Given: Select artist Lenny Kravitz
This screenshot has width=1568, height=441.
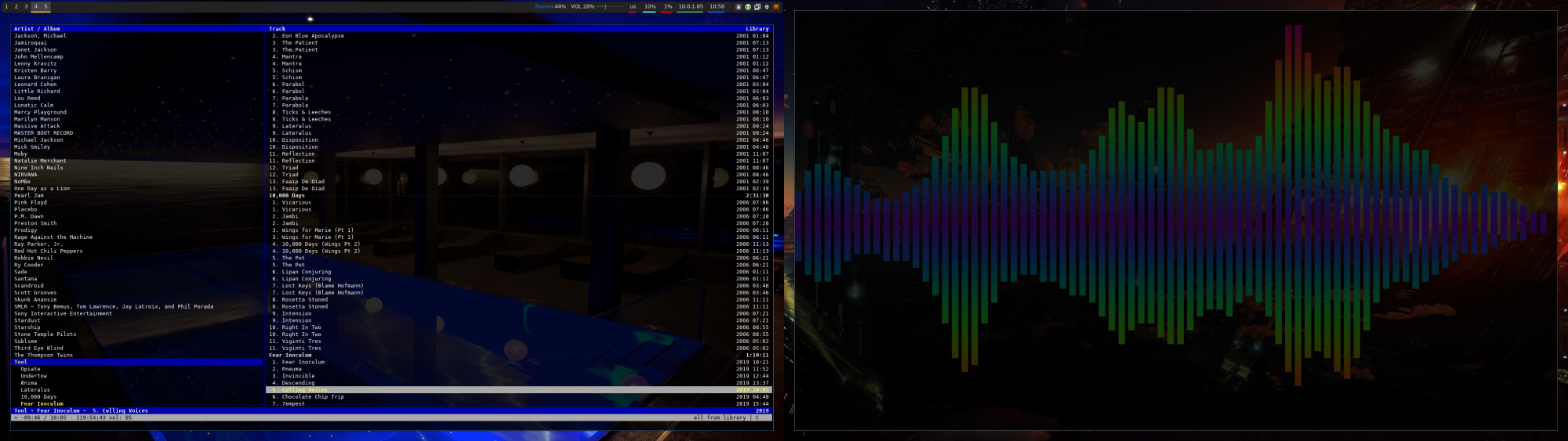Looking at the screenshot, I should coord(35,64).
